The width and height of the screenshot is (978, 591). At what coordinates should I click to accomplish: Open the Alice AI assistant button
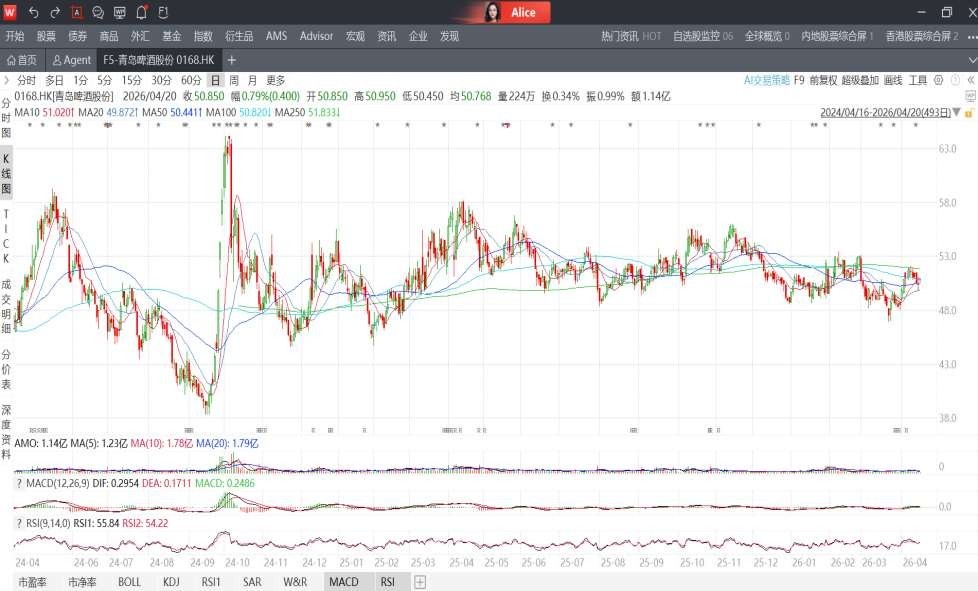(511, 12)
